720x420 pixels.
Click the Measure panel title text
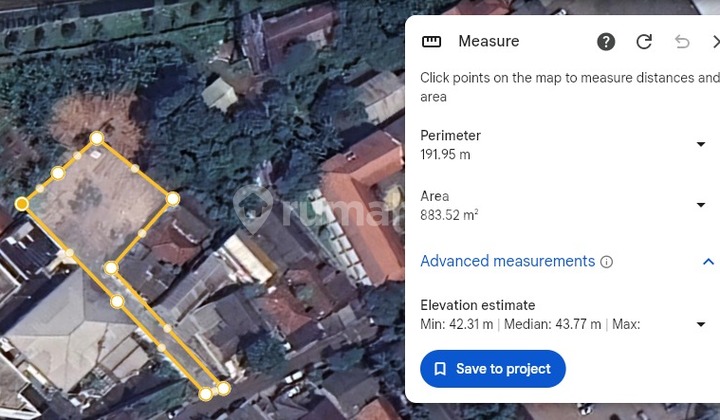(x=488, y=42)
